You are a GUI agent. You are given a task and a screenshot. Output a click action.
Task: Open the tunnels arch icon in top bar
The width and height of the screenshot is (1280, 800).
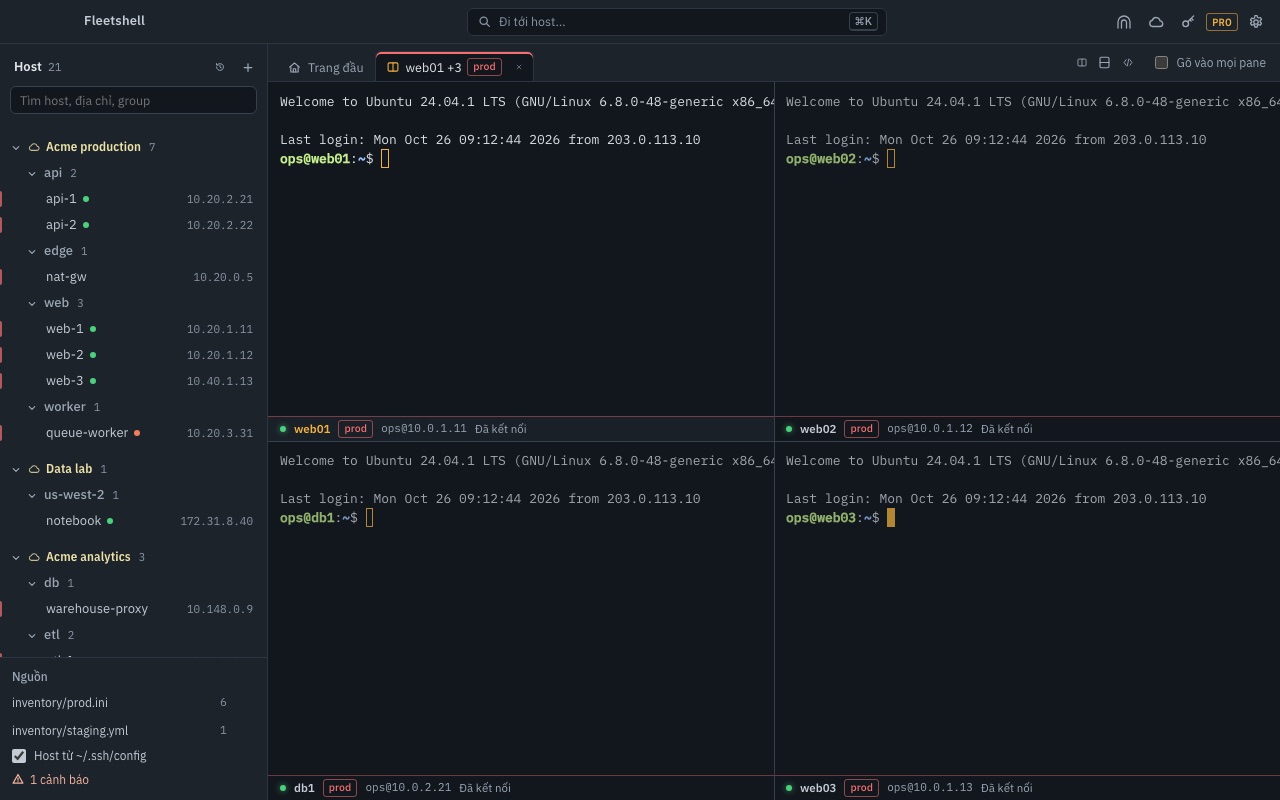pyautogui.click(x=1124, y=22)
